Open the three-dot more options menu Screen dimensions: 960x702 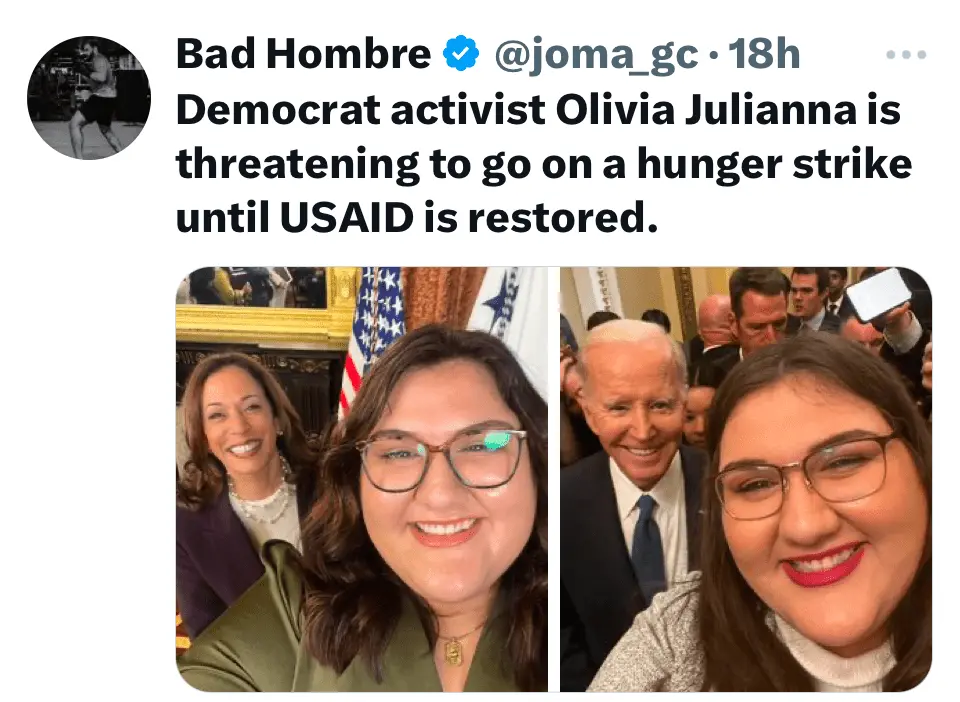coord(906,54)
